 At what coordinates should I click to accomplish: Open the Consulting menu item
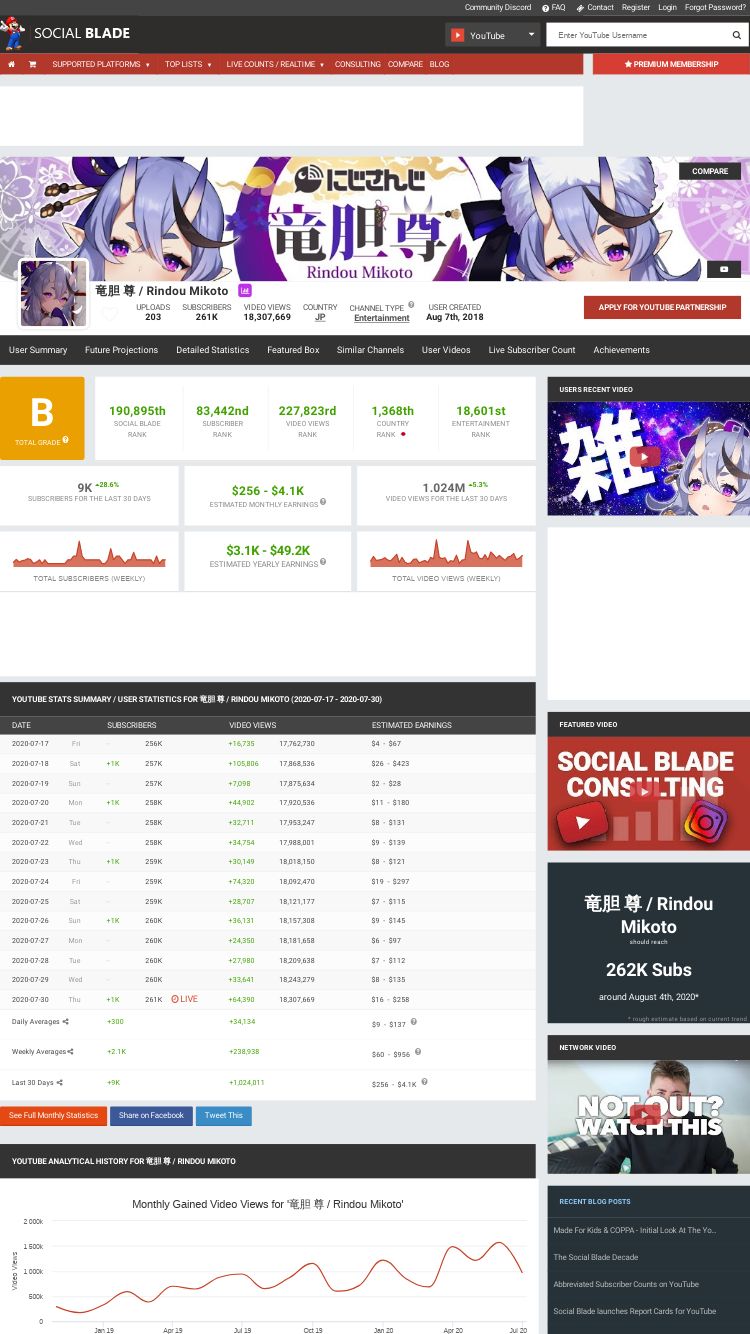tap(357, 64)
